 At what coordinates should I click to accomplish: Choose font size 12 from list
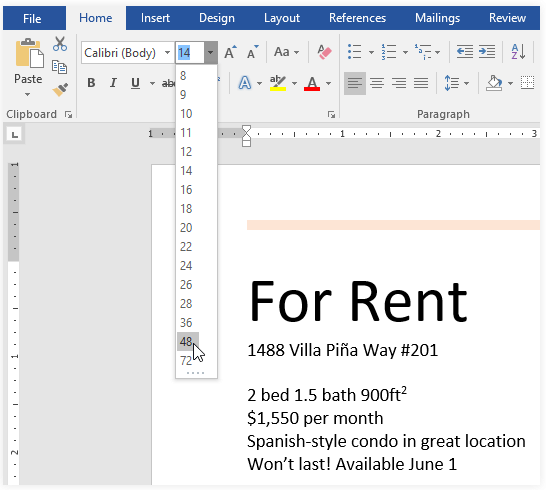tap(196, 151)
